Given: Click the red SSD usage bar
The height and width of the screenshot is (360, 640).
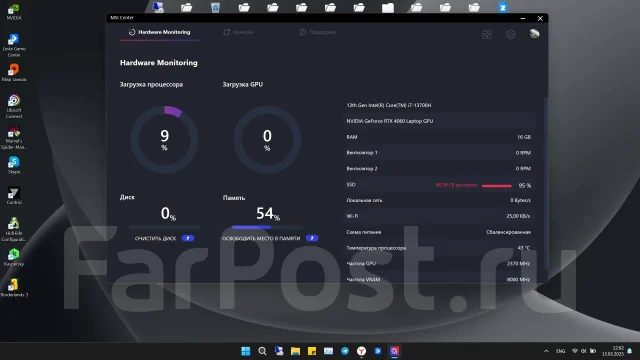Looking at the screenshot, I should tap(496, 186).
